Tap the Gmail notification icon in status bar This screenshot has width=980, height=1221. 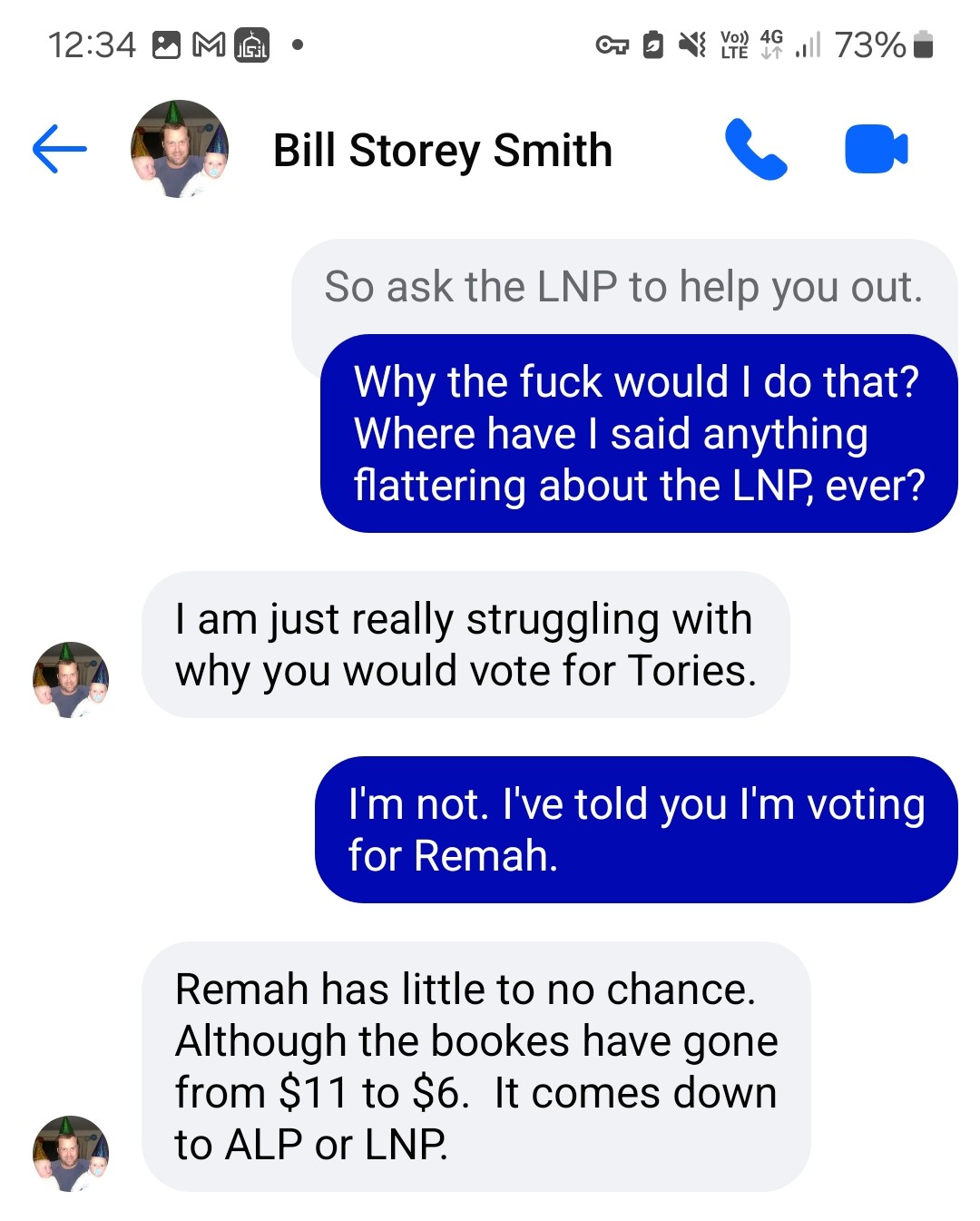point(210,44)
